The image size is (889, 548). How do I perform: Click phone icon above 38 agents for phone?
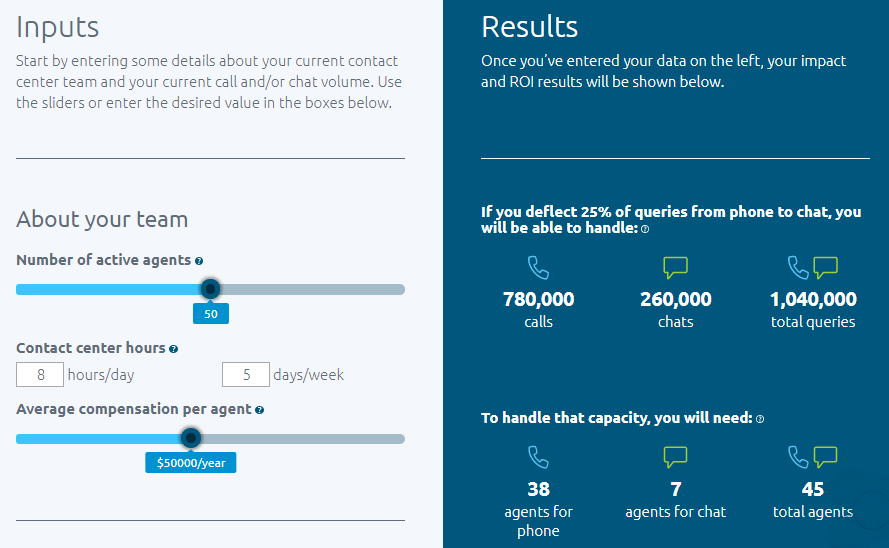click(x=538, y=457)
